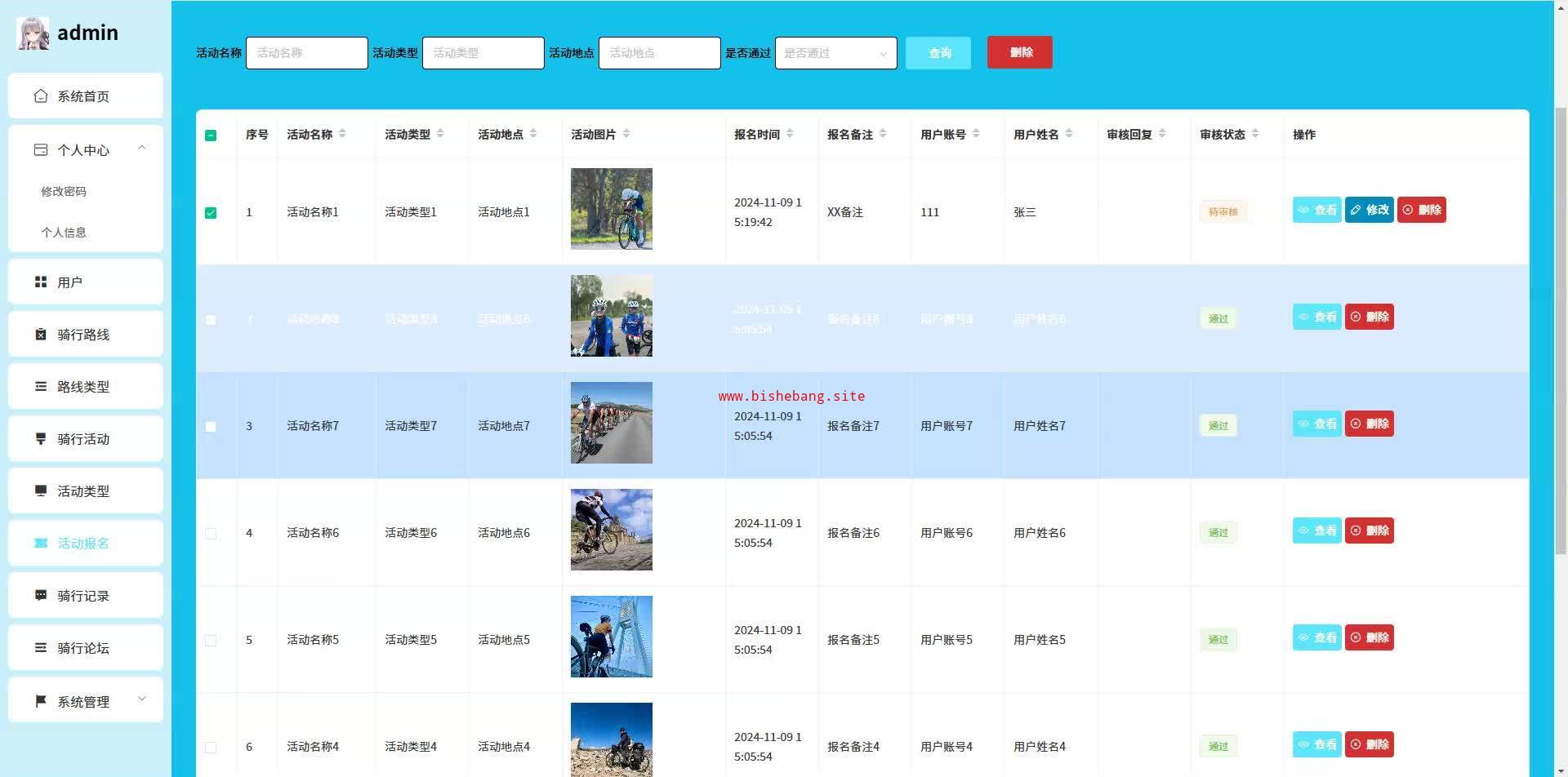
Task: Click the flag icon beside 系统管理
Action: point(41,701)
